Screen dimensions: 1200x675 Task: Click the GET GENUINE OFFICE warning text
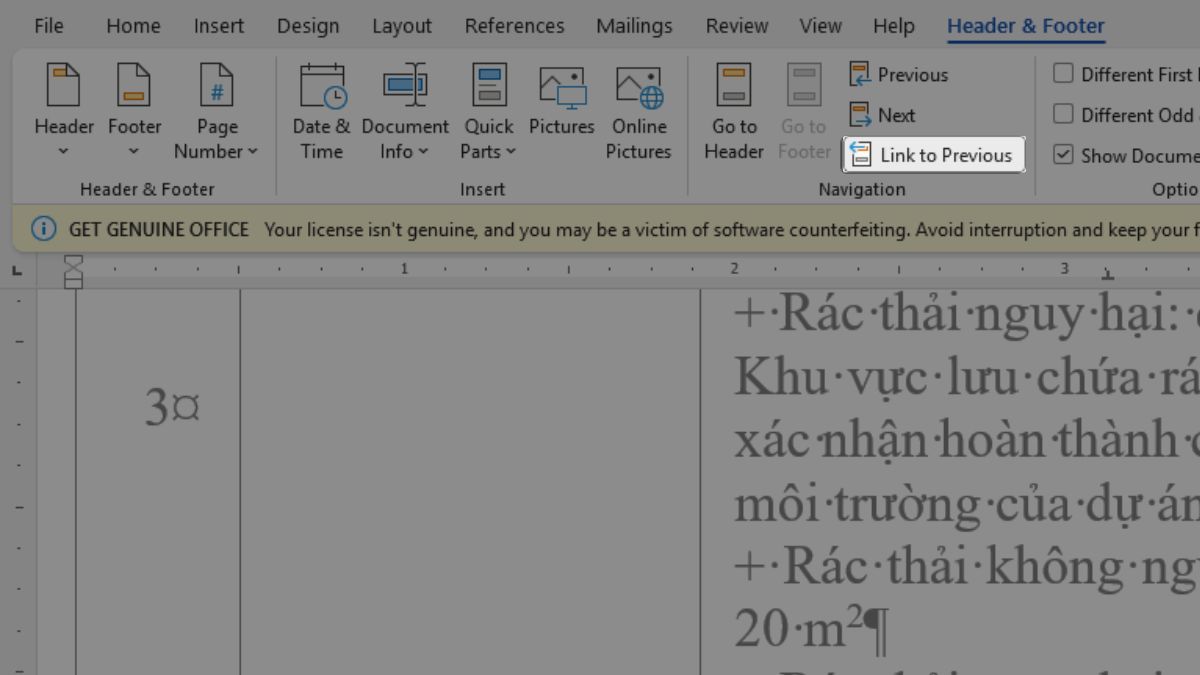pyautogui.click(x=159, y=229)
